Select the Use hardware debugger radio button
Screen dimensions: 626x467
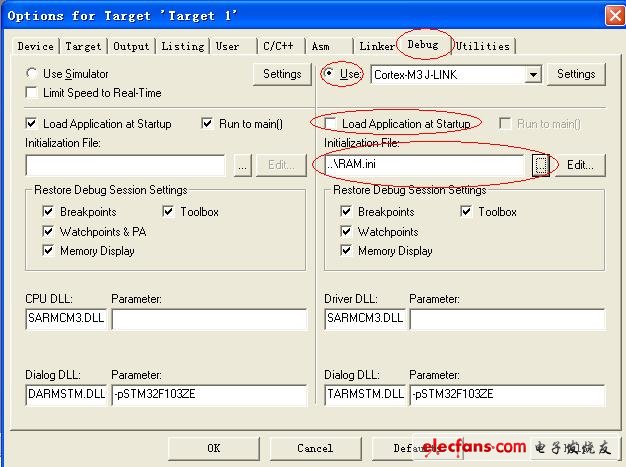point(329,74)
